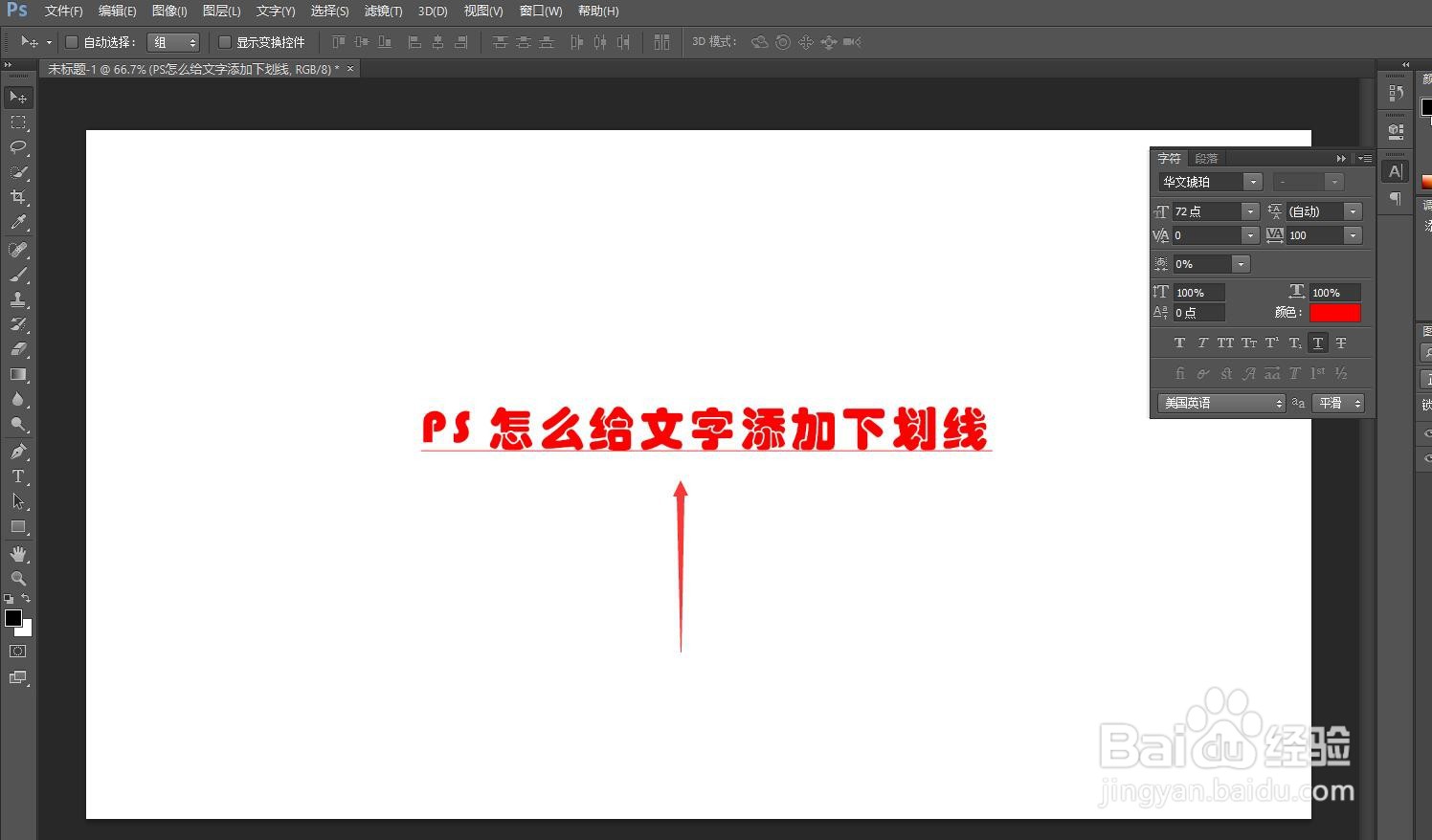This screenshot has width=1432, height=840.
Task: Select the Zoom tool
Action: click(x=17, y=578)
